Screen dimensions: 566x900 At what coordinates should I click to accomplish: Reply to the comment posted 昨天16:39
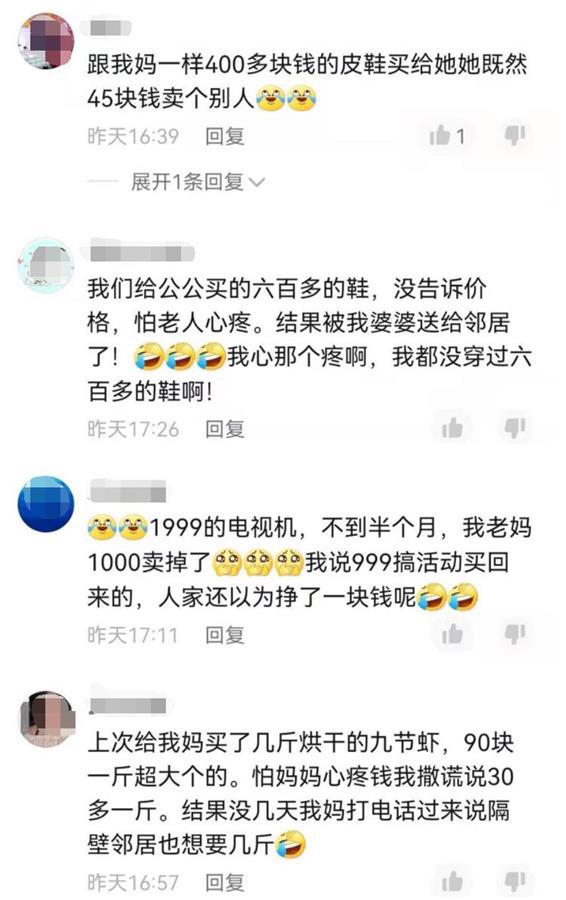[225, 137]
